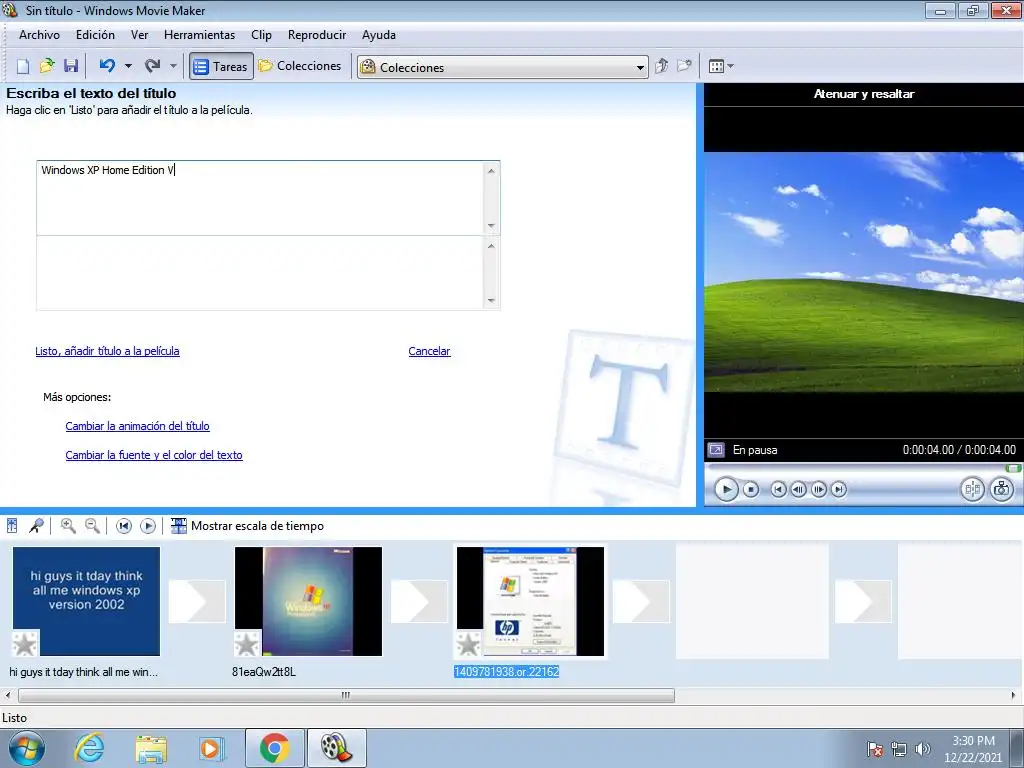Step to next frame
The width and height of the screenshot is (1024, 768).
tap(819, 489)
